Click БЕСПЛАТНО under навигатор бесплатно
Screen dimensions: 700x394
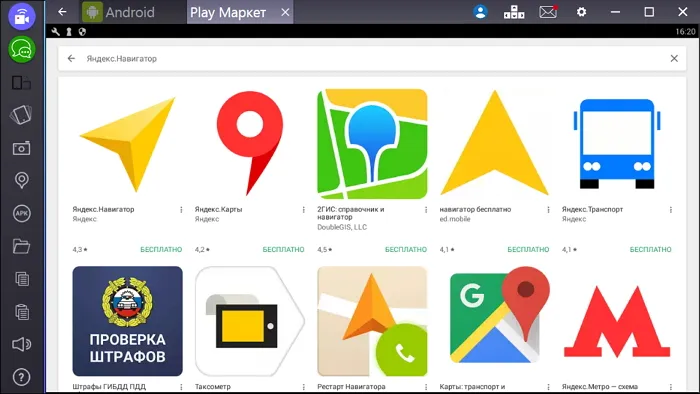coord(528,249)
